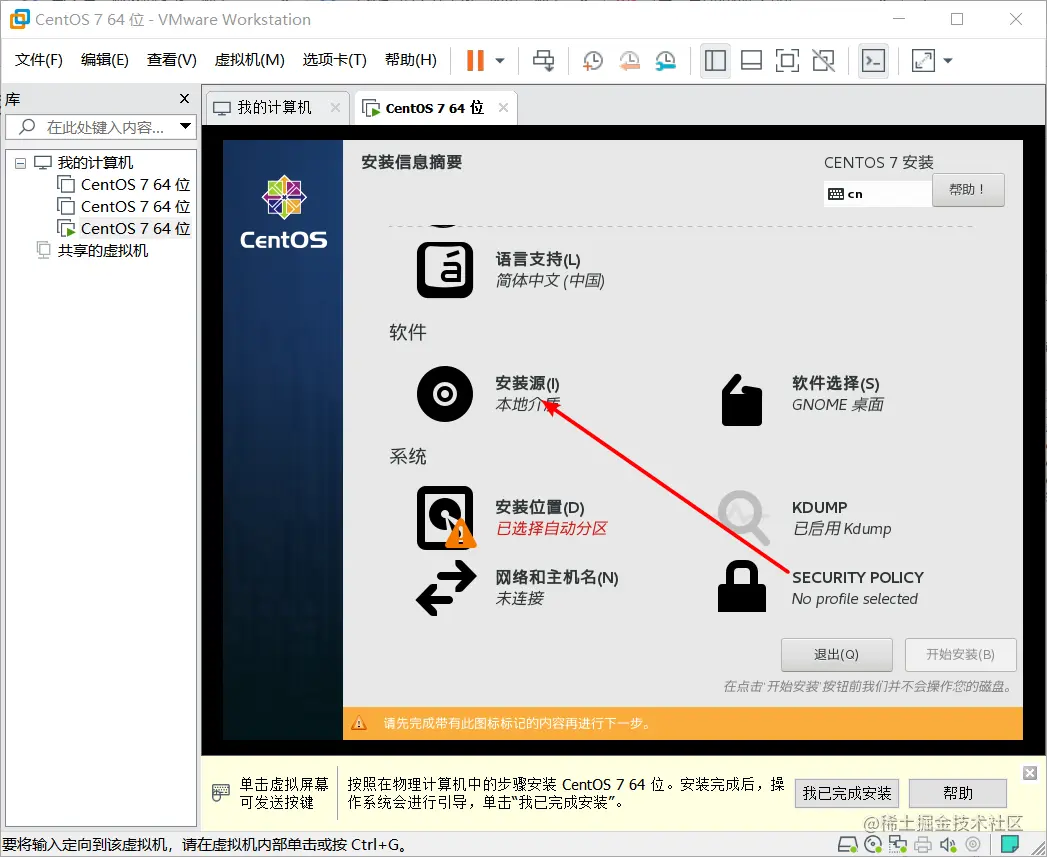Open 安装位置(D) disk destination icon
1047x857 pixels.
446,518
